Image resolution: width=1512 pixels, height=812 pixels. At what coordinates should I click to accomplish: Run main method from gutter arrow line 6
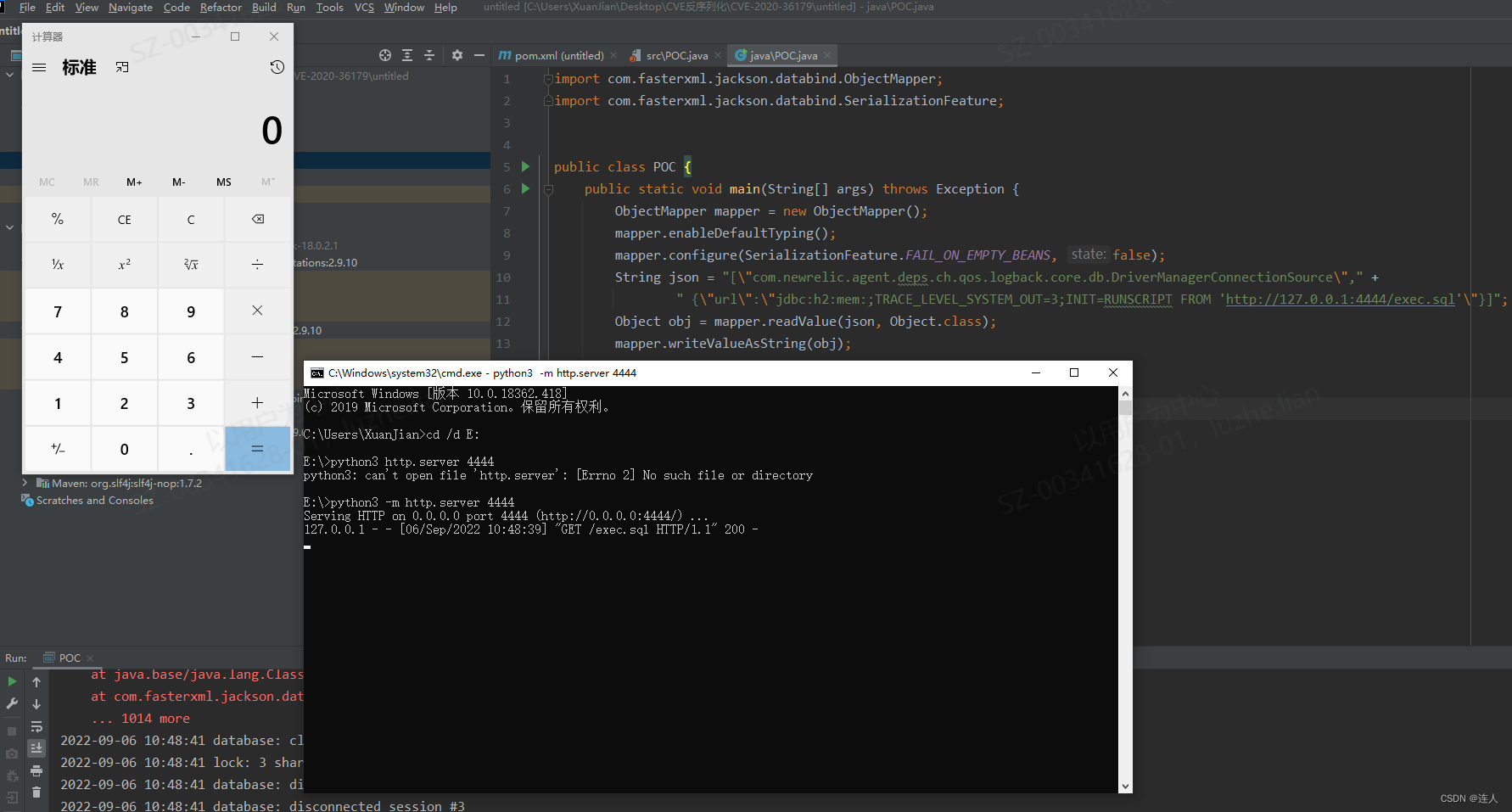(x=525, y=188)
